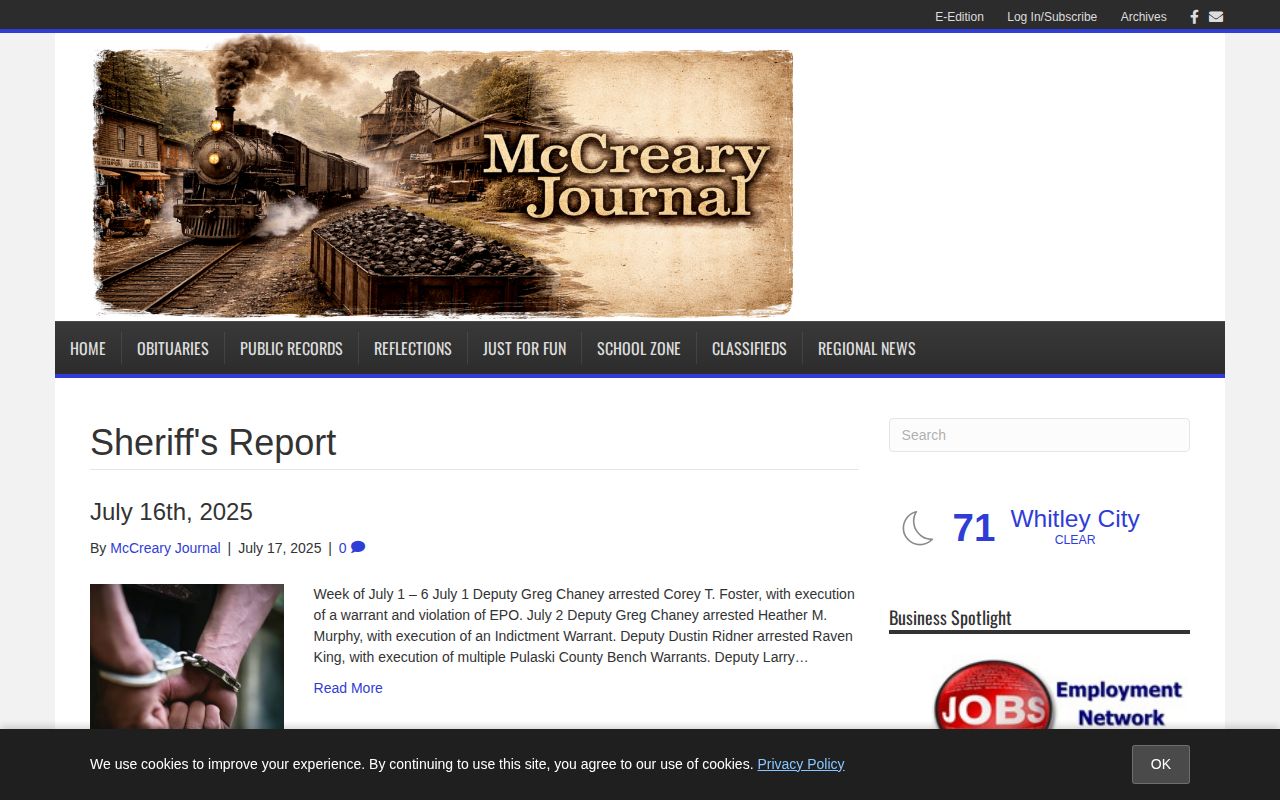Open the Classifieds menu item
Screen dimensions: 1280x800
click(749, 348)
